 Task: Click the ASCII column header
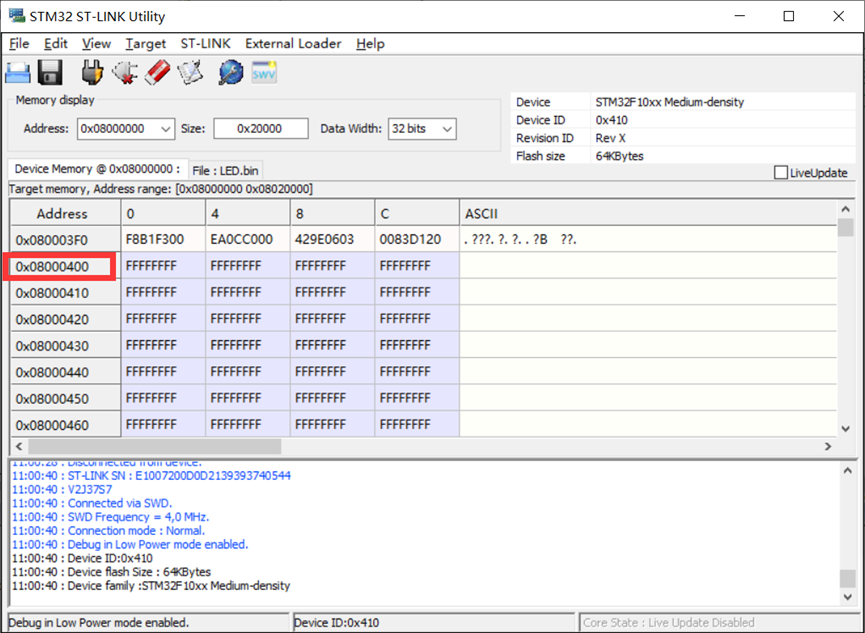[x=648, y=214]
